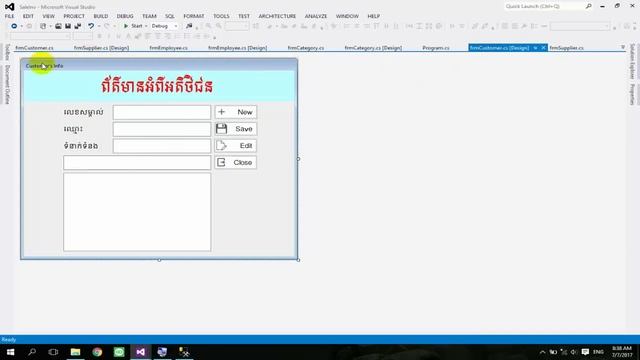This screenshot has width=640, height=360.
Task: Switch to frmCategory.cs tab
Action: [x=306, y=48]
